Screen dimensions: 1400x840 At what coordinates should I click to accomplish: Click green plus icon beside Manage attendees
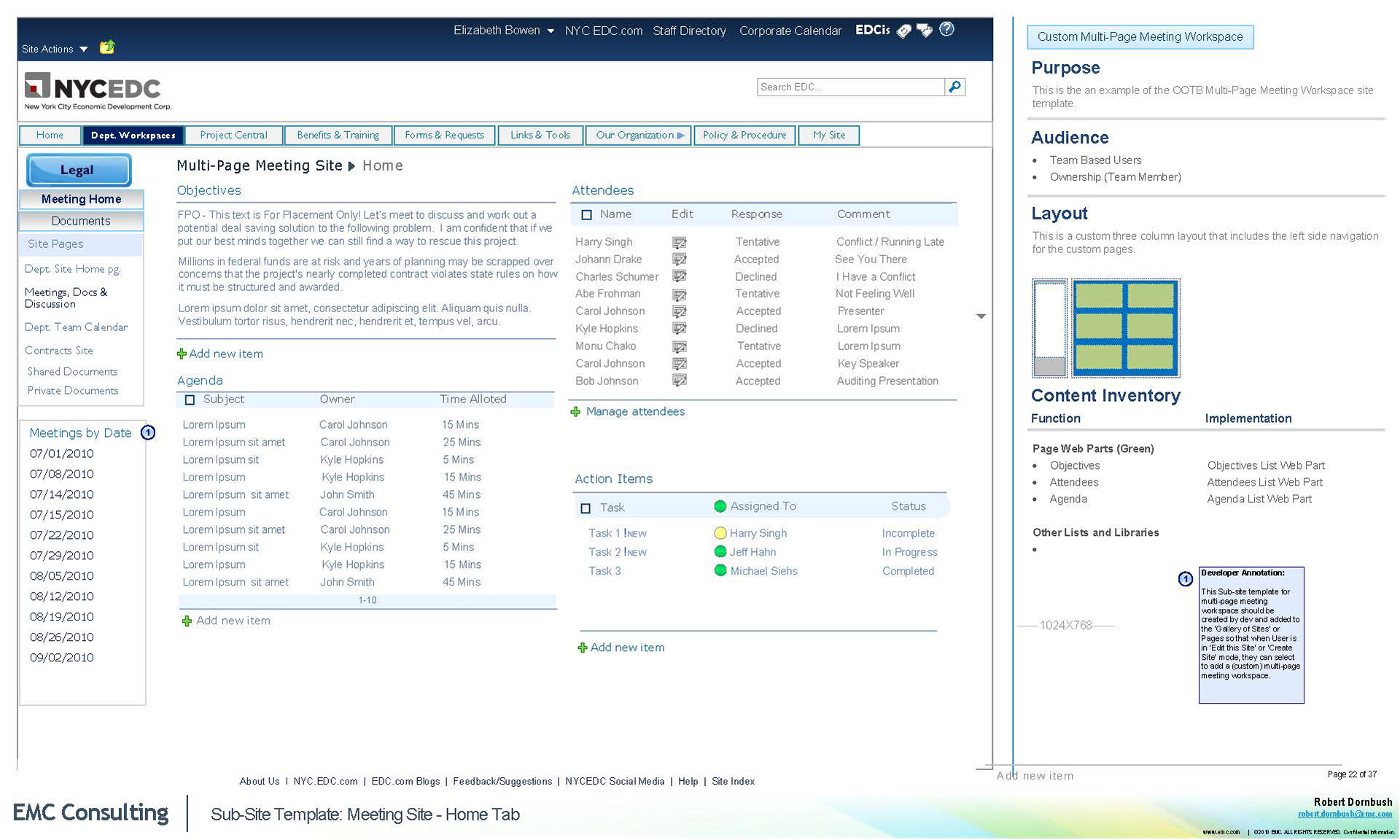point(575,412)
